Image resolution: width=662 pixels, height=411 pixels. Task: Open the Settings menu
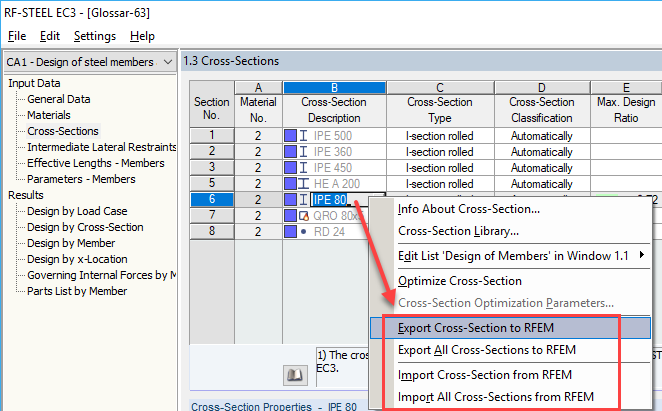point(95,36)
